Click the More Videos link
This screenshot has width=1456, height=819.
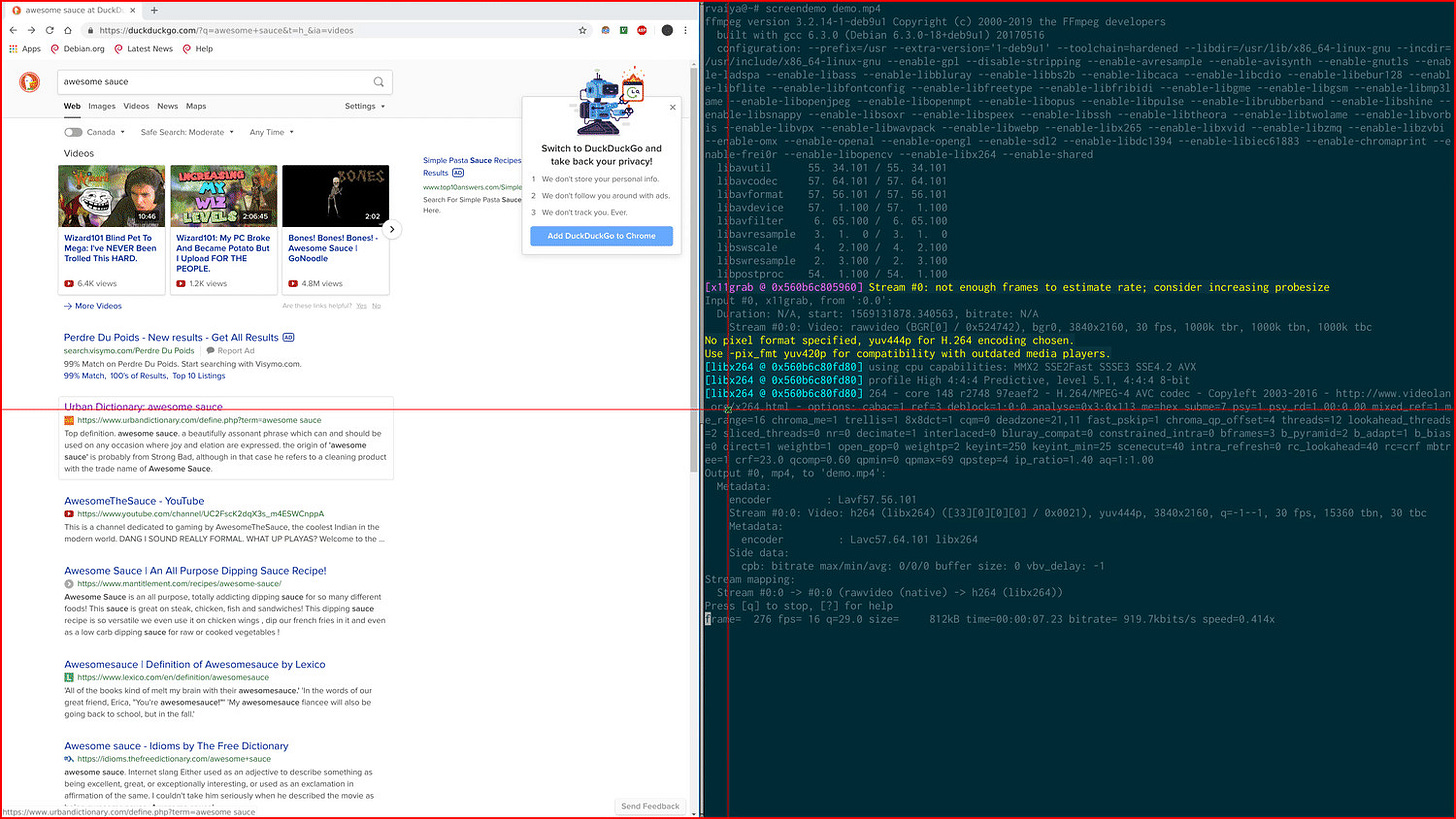click(x=93, y=306)
